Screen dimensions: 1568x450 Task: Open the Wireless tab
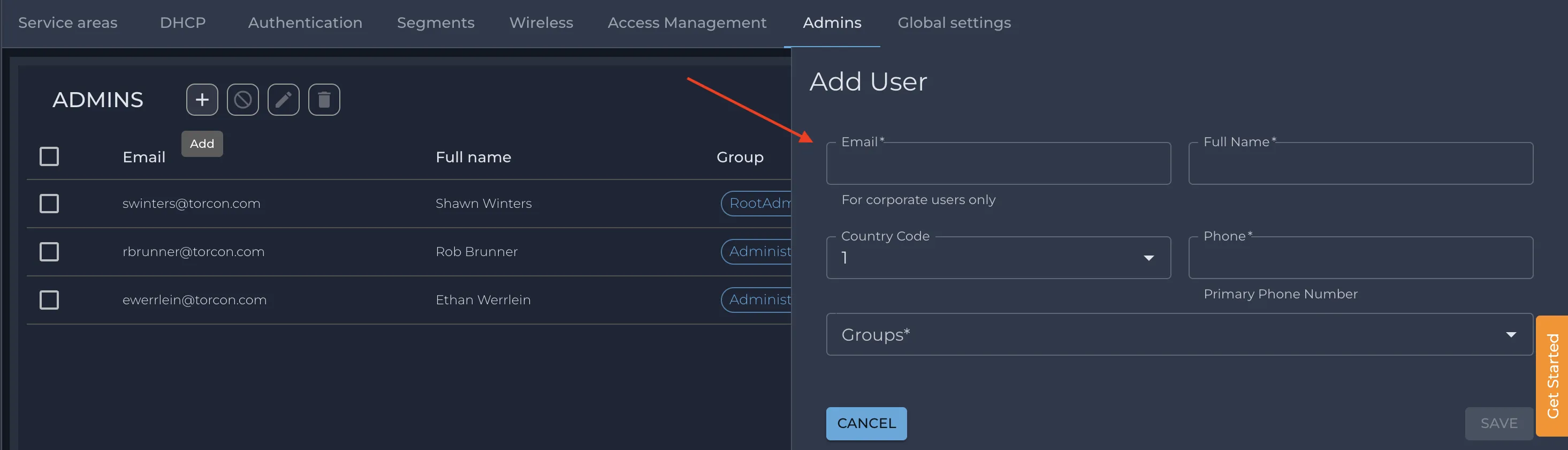click(541, 22)
